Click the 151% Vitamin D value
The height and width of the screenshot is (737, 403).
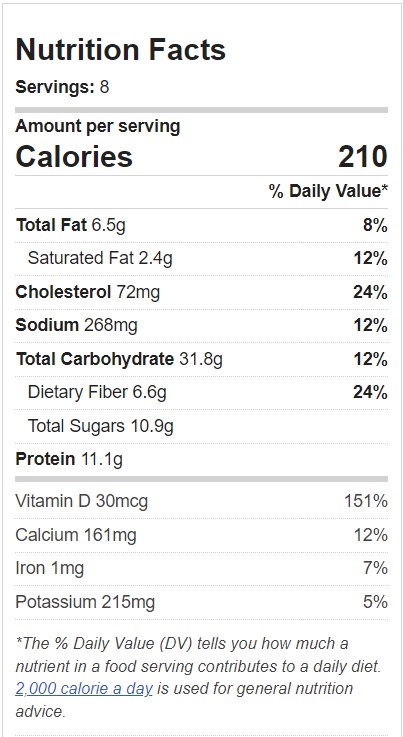[x=366, y=501]
